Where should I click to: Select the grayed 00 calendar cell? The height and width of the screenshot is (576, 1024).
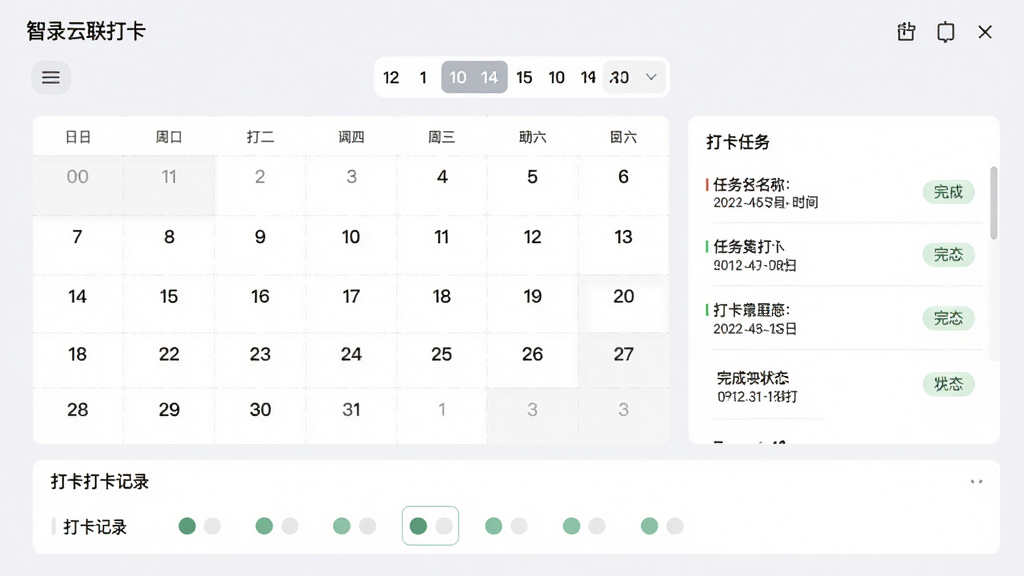tap(78, 185)
